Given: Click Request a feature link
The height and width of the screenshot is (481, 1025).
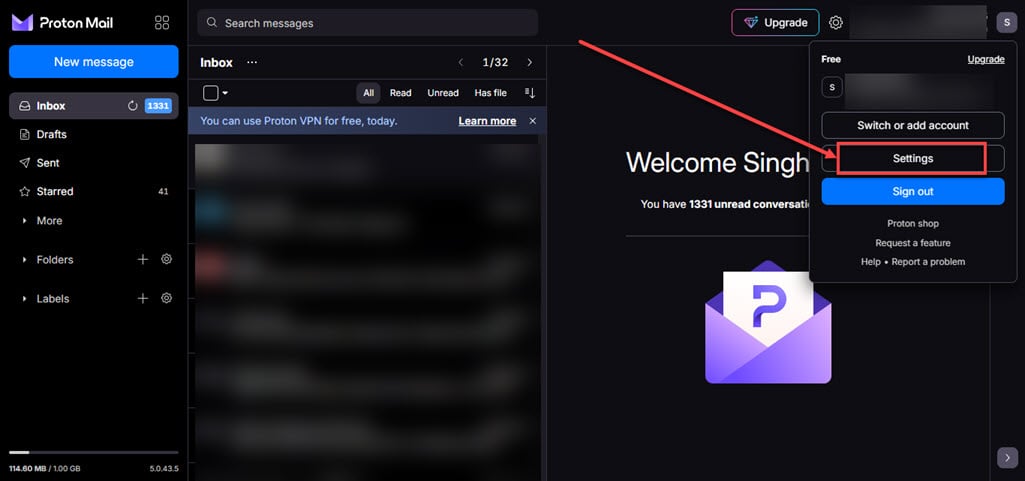Looking at the screenshot, I should pyautogui.click(x=913, y=243).
